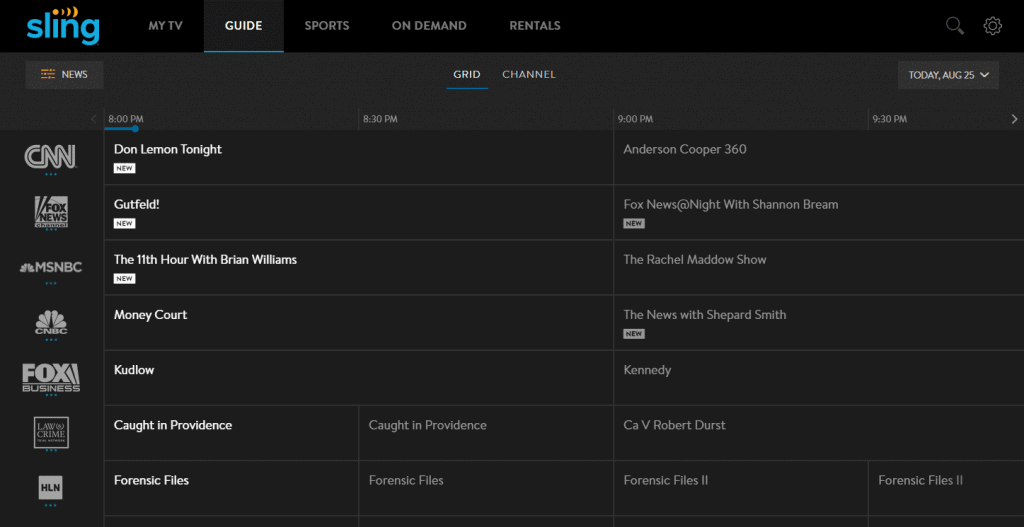Open Gutfeld! program
The image size is (1024, 527).
click(359, 212)
